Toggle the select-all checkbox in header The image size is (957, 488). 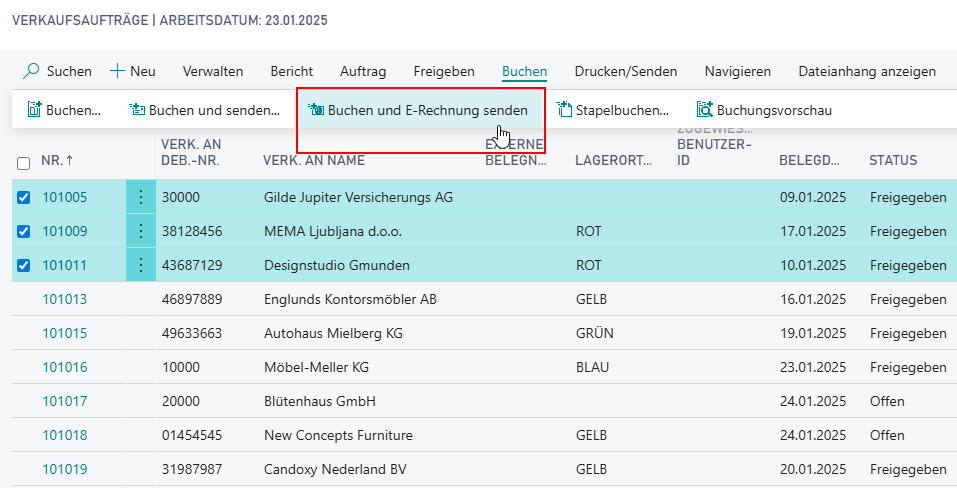[24, 162]
